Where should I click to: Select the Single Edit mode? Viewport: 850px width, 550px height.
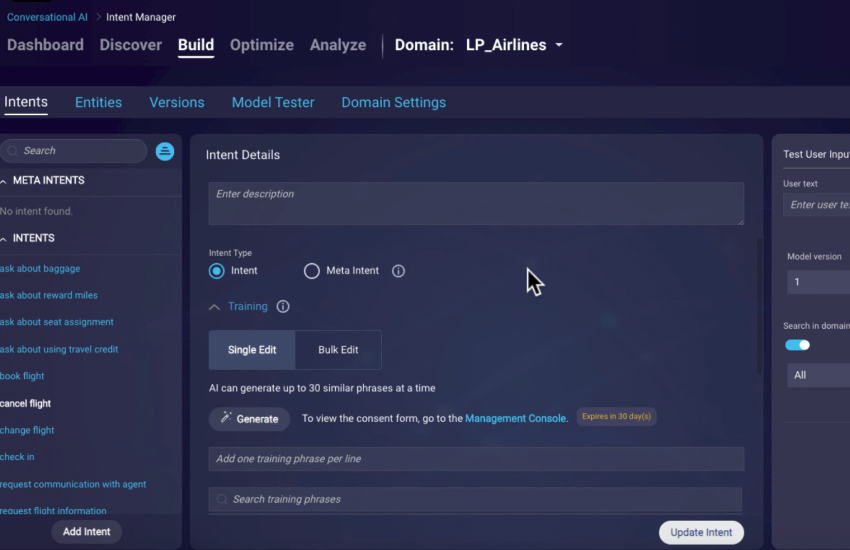tap(252, 350)
